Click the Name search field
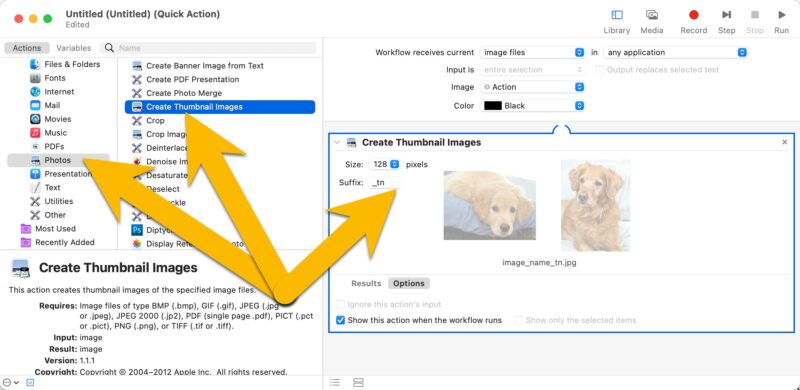Screen dimensions: 800x390 (x=209, y=48)
